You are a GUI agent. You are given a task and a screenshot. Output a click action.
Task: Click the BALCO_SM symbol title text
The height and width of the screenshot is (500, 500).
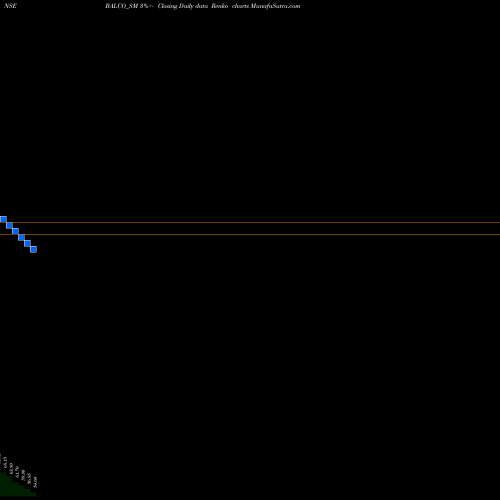[122, 6]
